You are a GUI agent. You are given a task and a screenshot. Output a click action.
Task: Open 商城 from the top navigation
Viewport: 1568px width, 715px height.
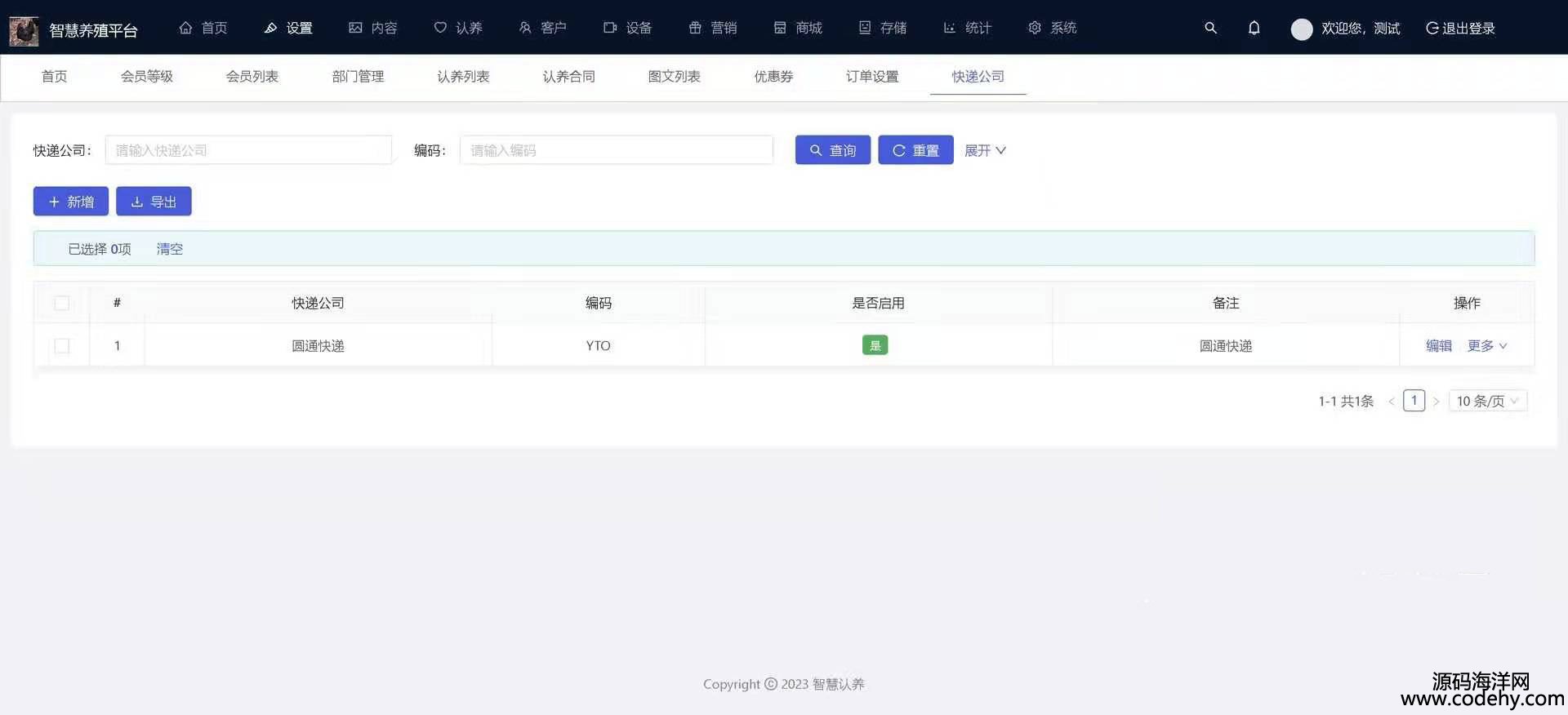(x=798, y=28)
